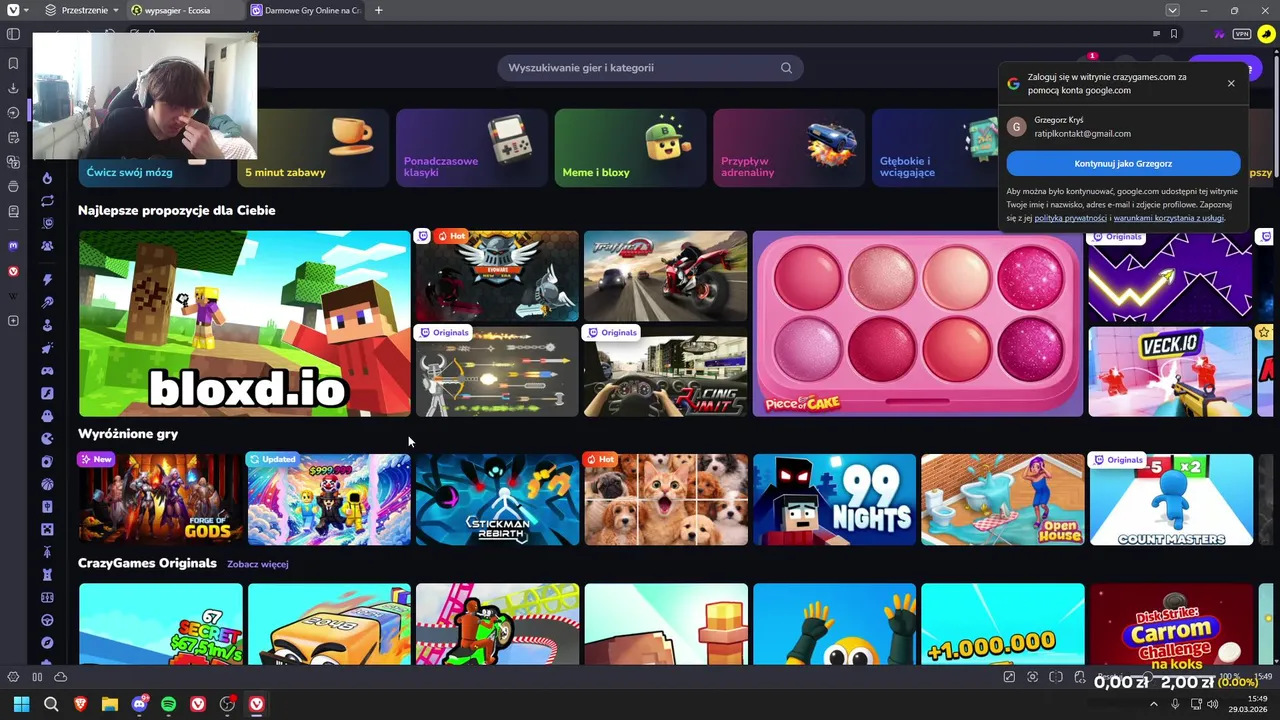
Task: Open the volume control in the system tray
Action: point(1213,704)
